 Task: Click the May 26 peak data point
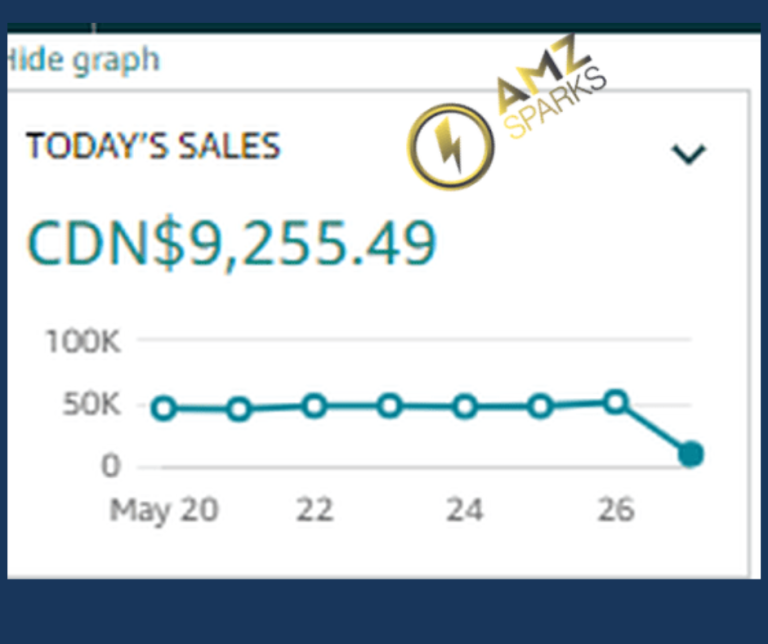click(x=616, y=402)
